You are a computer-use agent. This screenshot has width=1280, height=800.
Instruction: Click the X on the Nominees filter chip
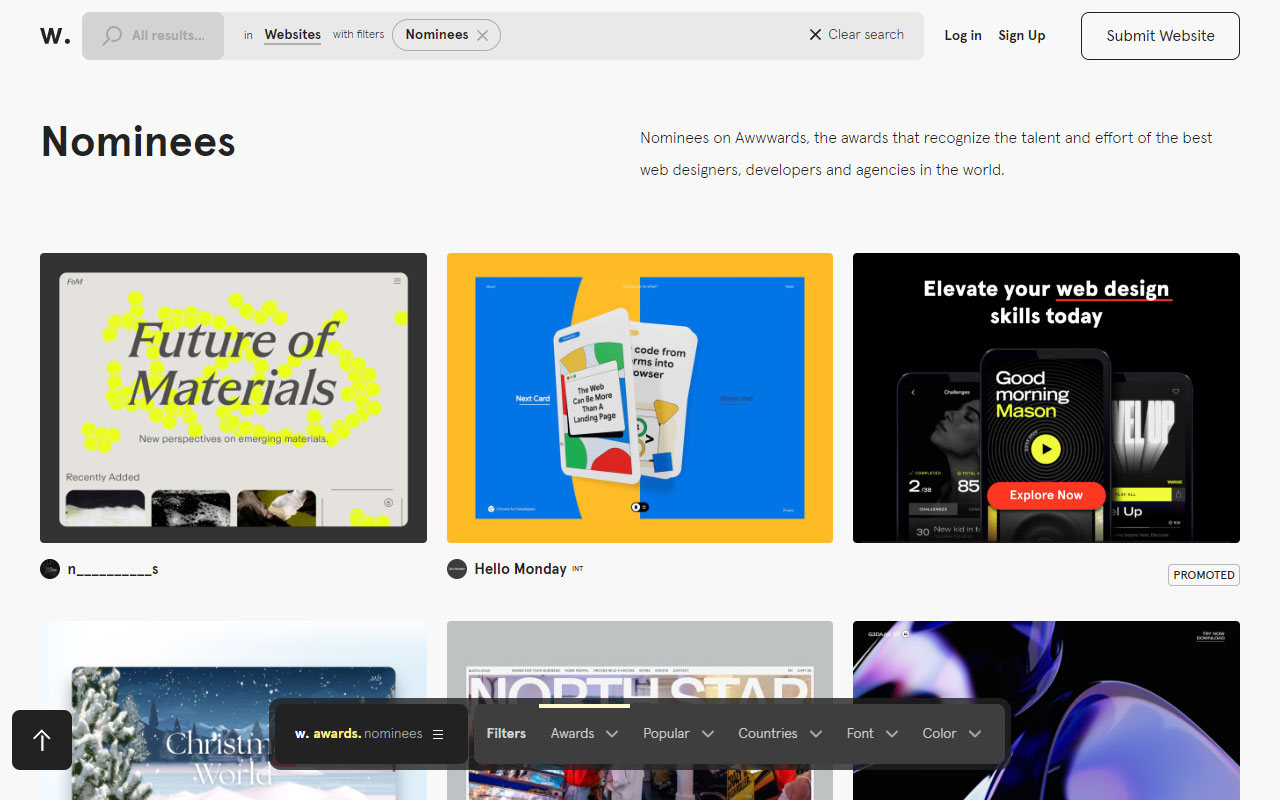tap(483, 34)
